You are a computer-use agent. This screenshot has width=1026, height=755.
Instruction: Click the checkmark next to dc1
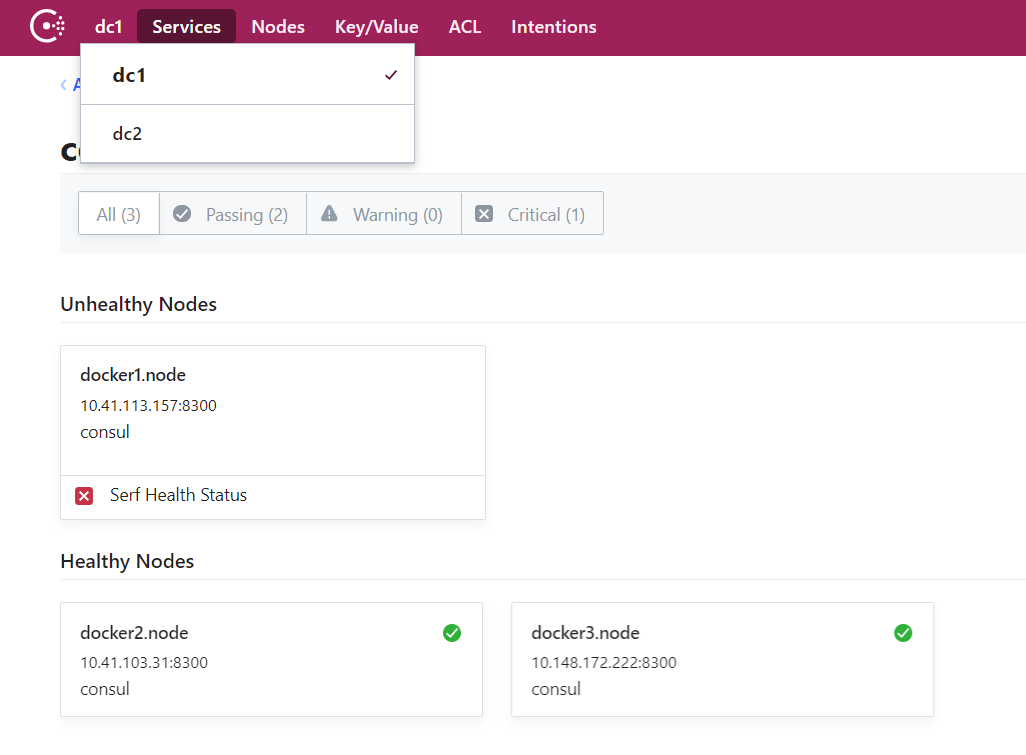(391, 75)
